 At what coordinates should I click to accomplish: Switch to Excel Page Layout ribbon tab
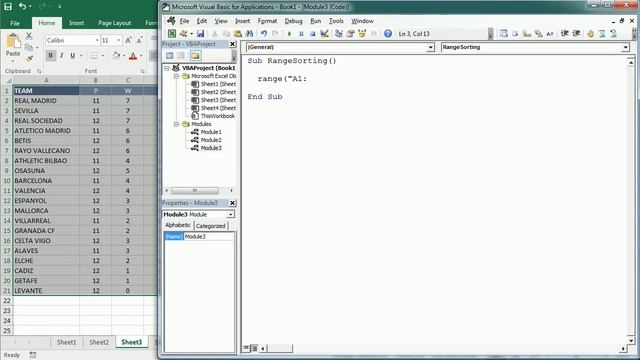pyautogui.click(x=115, y=23)
